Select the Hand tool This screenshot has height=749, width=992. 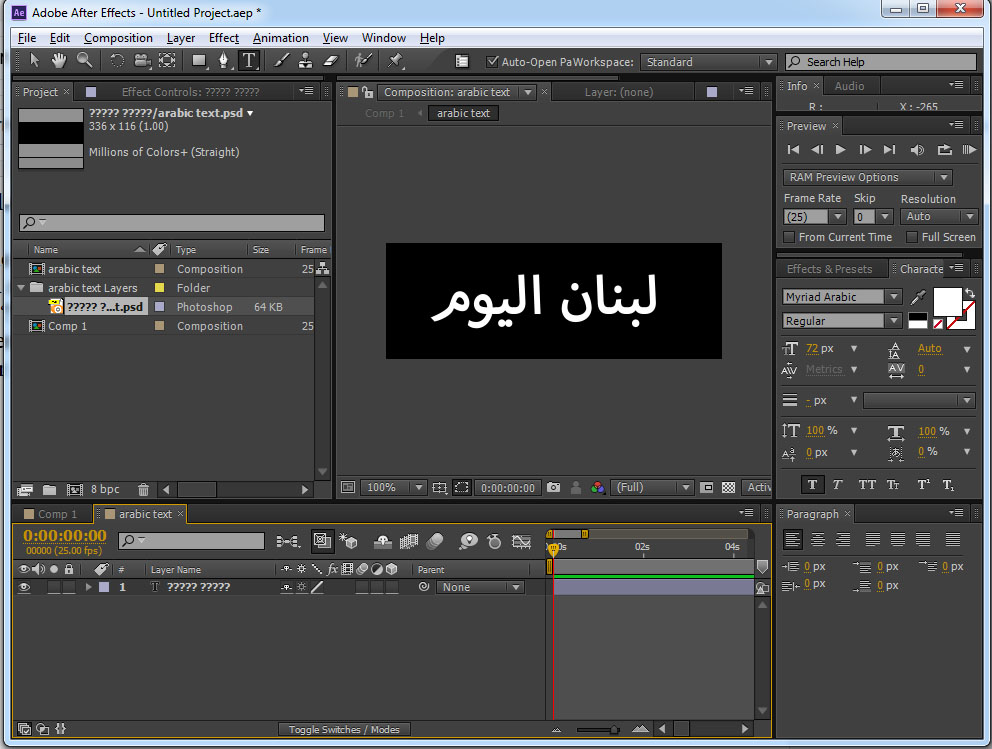(x=60, y=61)
